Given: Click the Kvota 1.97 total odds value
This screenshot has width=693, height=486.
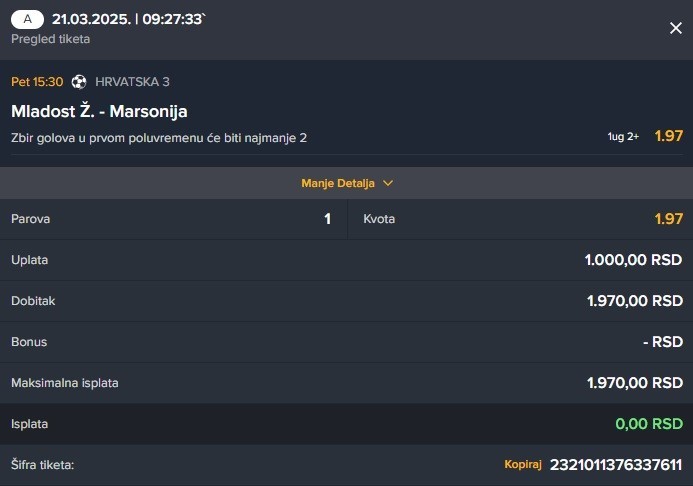Looking at the screenshot, I should point(669,219).
